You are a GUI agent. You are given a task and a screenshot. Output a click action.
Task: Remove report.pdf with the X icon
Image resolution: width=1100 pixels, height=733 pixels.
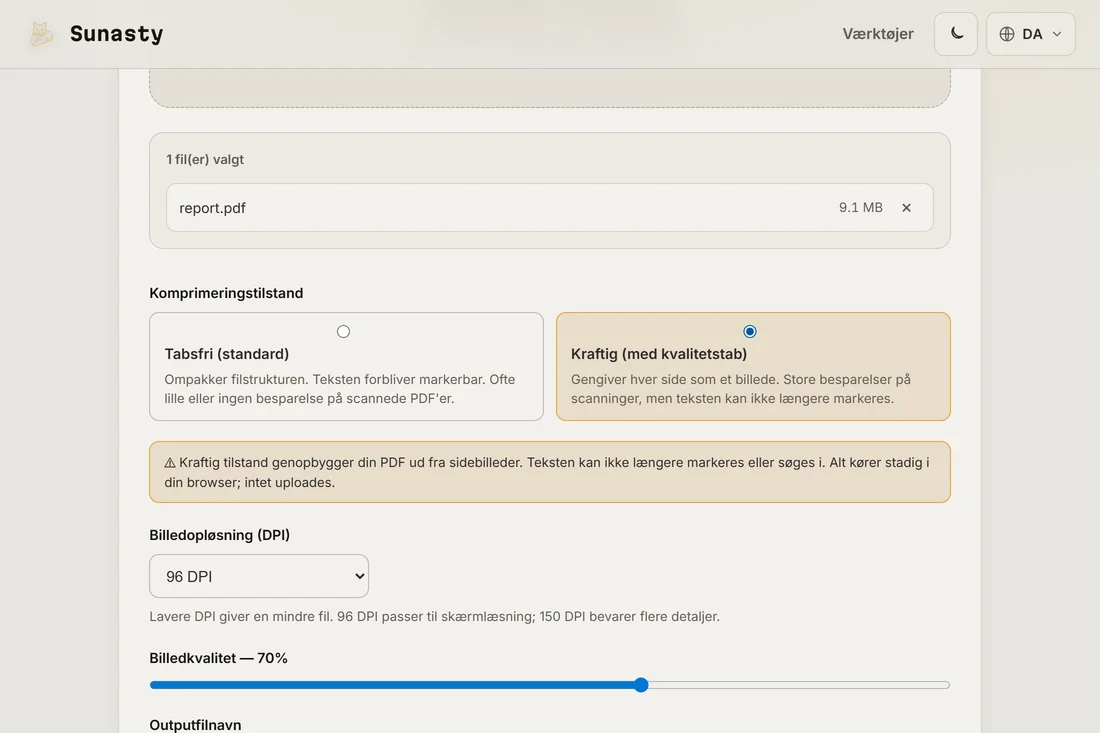[906, 208]
